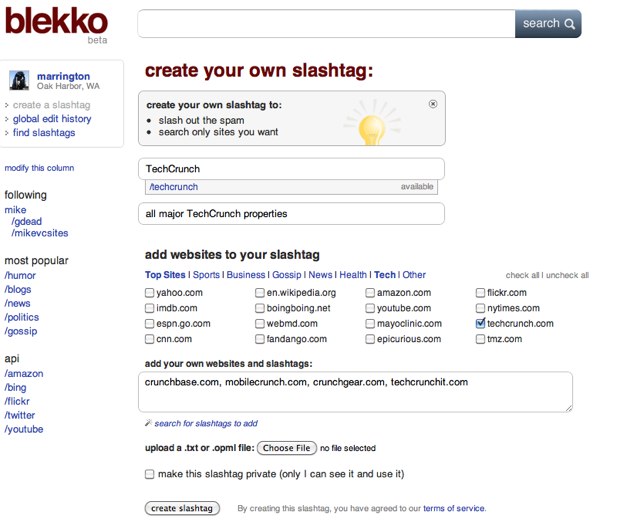630x527 pixels.
Task: Select the /techcrunch available suggestion
Action: click(291, 187)
